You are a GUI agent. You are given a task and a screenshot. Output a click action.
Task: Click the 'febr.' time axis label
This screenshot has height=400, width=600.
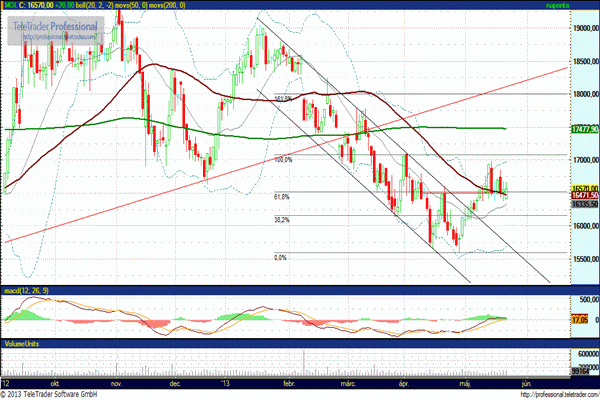289,383
